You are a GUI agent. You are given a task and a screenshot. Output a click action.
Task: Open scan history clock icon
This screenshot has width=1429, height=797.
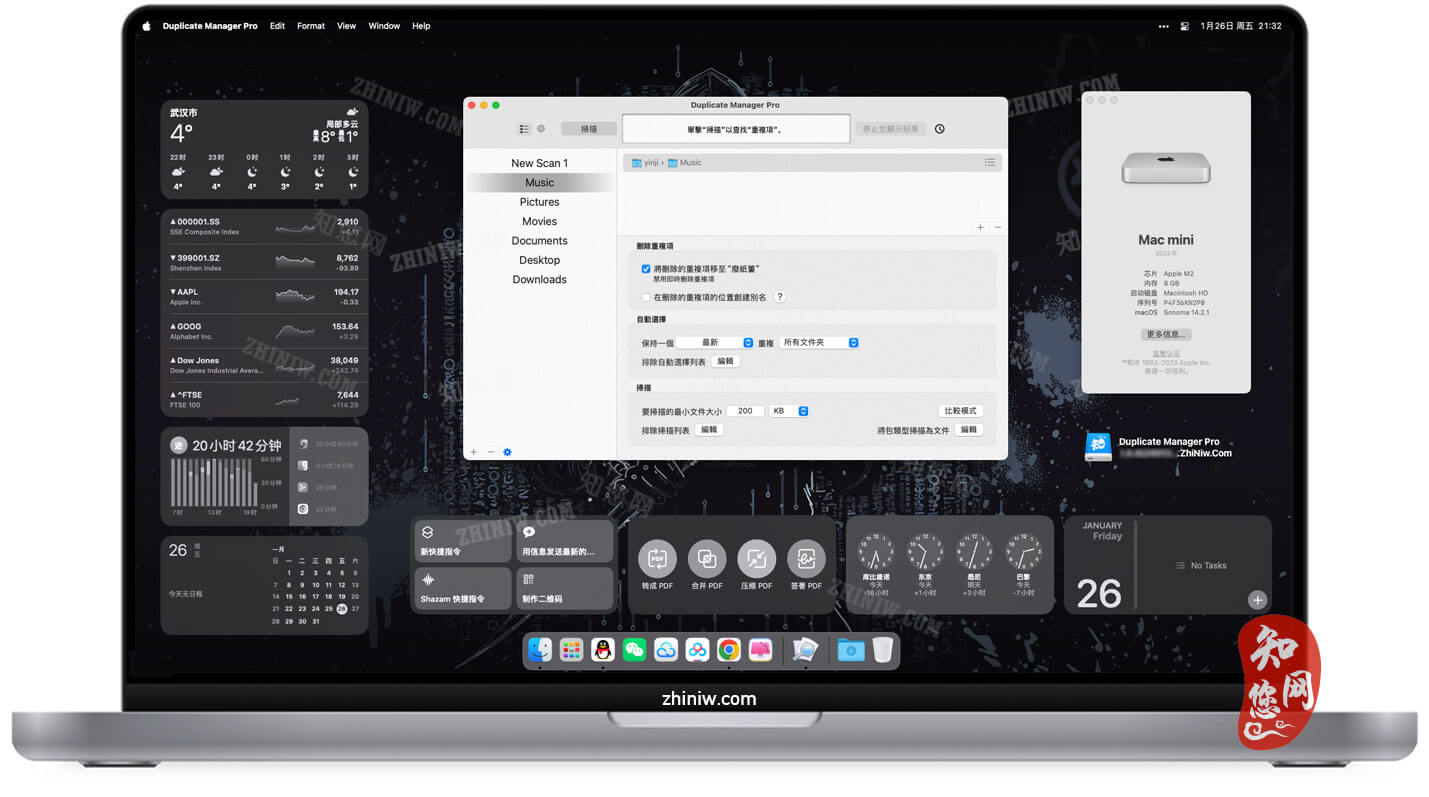click(939, 129)
